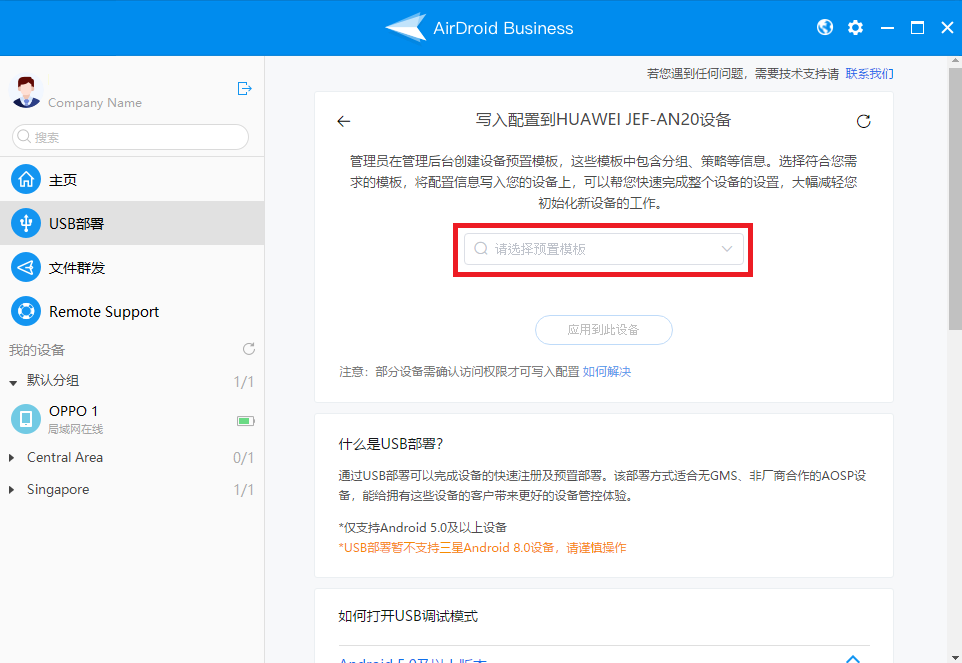Image resolution: width=962 pixels, height=663 pixels.
Task: Collapse the Android 5.0 section chevron
Action: tap(853, 659)
